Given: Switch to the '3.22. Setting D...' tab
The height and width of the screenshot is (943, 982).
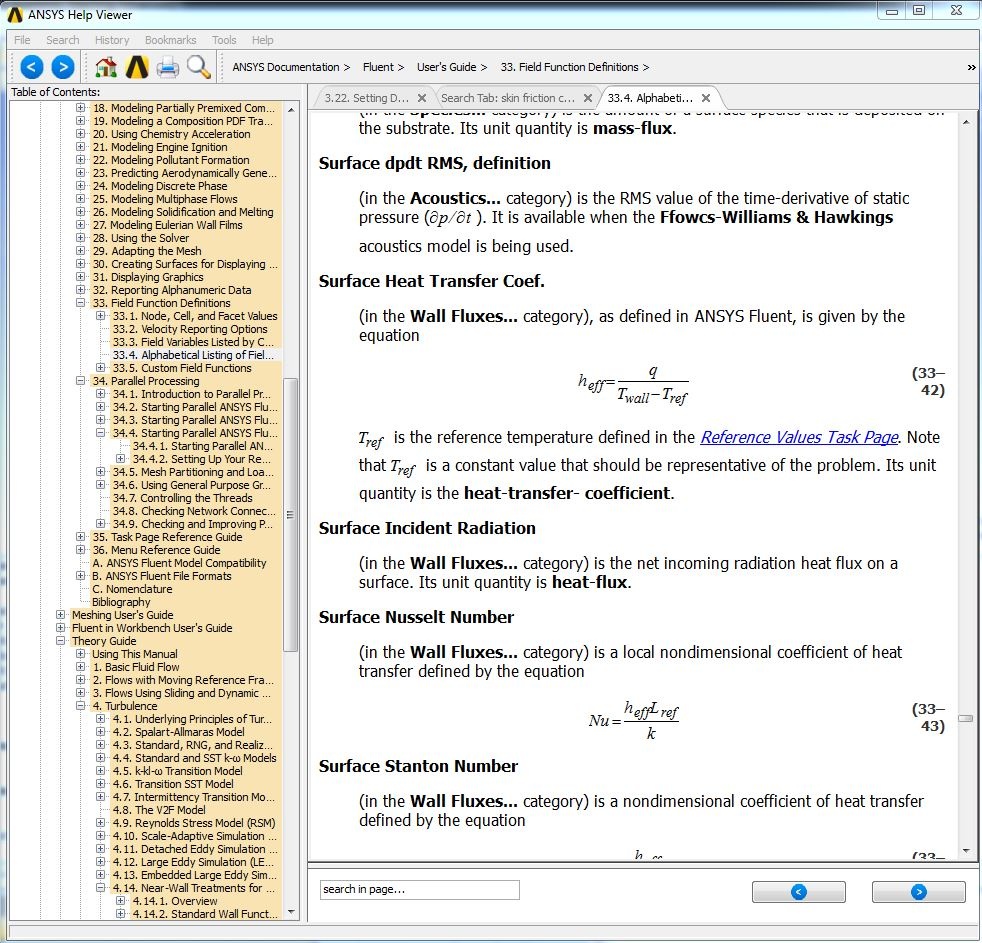Looking at the screenshot, I should (x=366, y=98).
